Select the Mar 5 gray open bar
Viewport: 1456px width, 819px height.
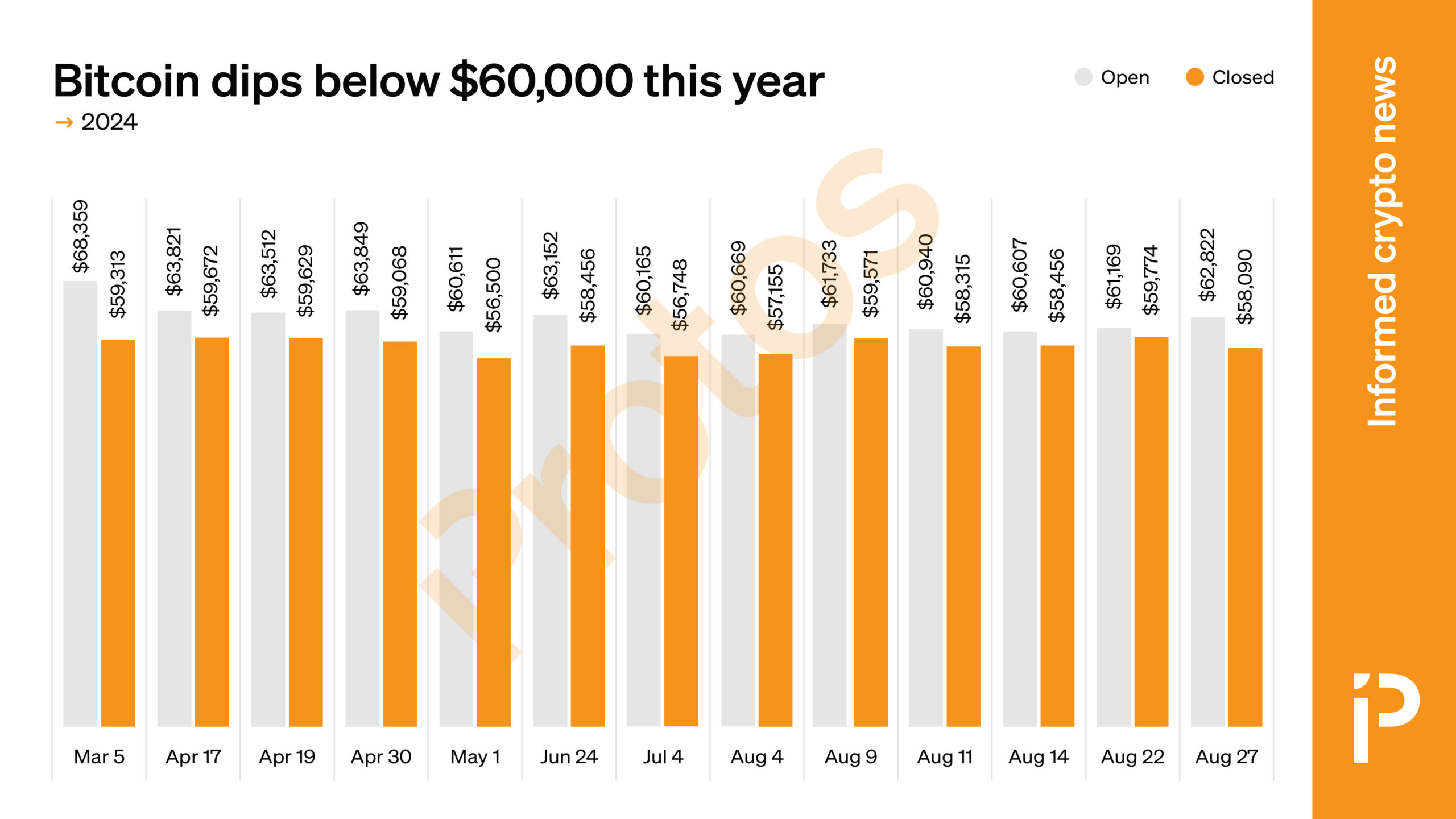click(x=80, y=503)
